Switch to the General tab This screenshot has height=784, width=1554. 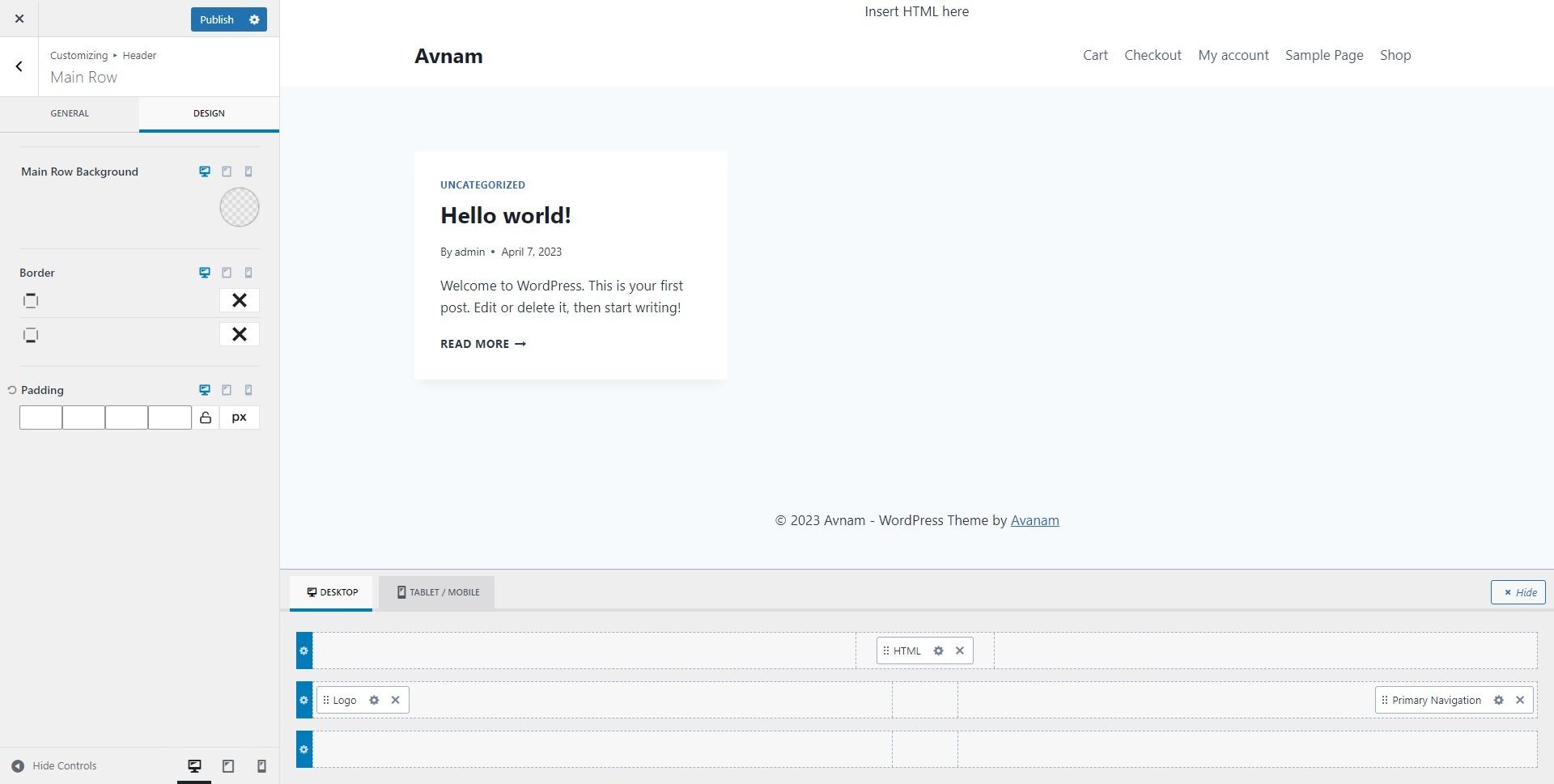tap(70, 113)
